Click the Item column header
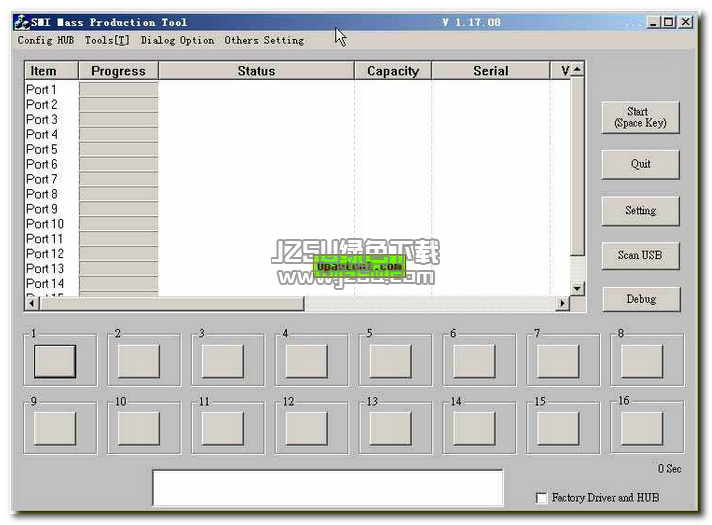The image size is (712, 525). tap(51, 71)
